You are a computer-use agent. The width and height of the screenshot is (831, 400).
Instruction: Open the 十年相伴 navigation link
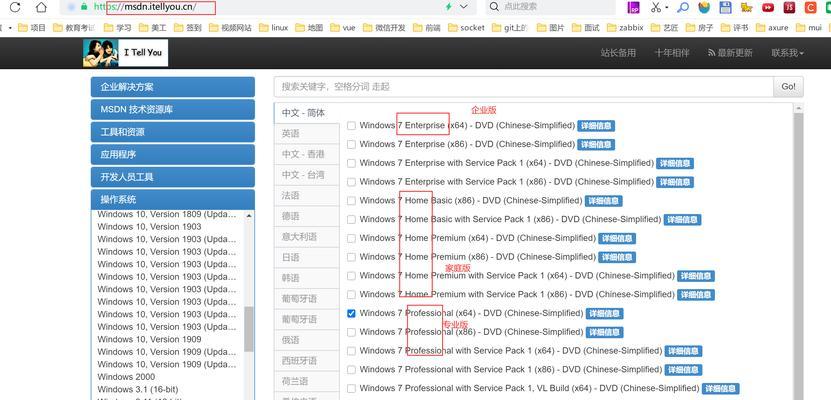point(672,53)
